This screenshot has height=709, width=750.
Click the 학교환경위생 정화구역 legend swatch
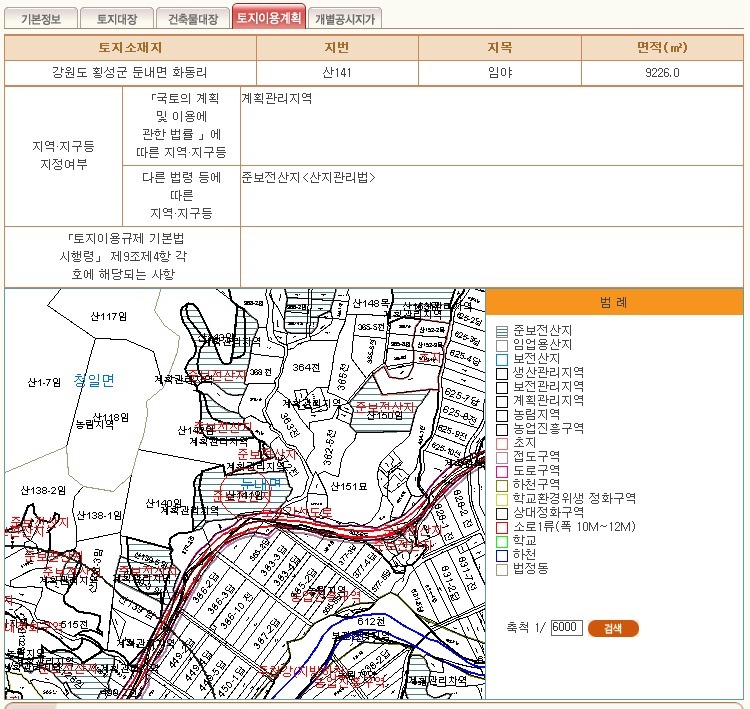coord(502,500)
